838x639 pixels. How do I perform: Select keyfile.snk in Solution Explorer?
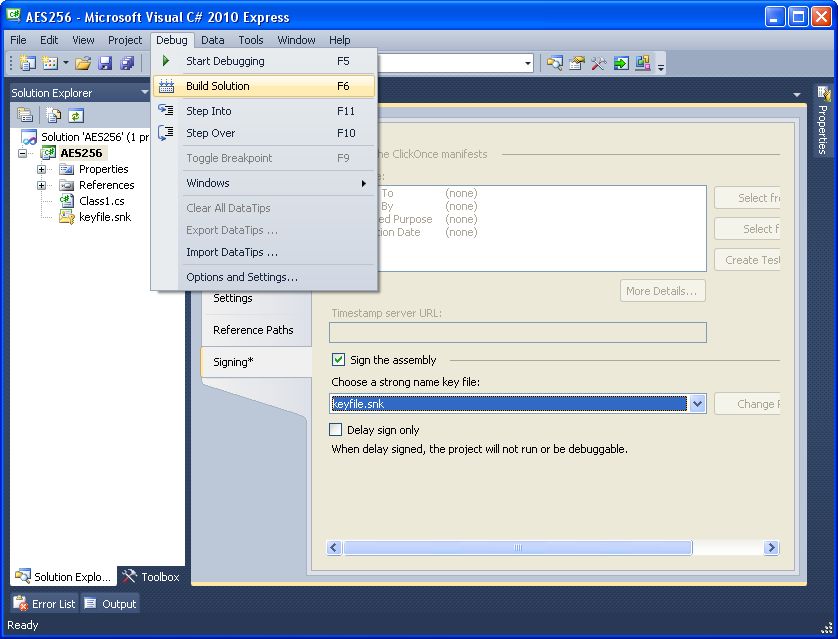[105, 217]
